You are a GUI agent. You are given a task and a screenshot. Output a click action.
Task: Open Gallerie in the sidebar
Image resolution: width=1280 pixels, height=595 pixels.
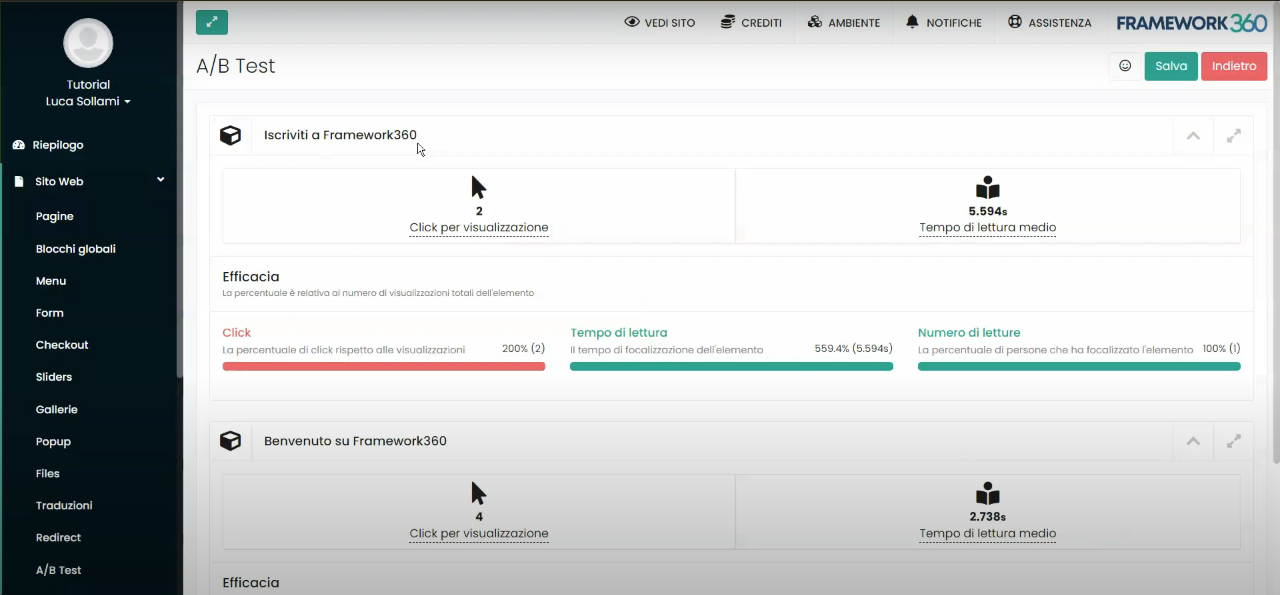(x=57, y=409)
